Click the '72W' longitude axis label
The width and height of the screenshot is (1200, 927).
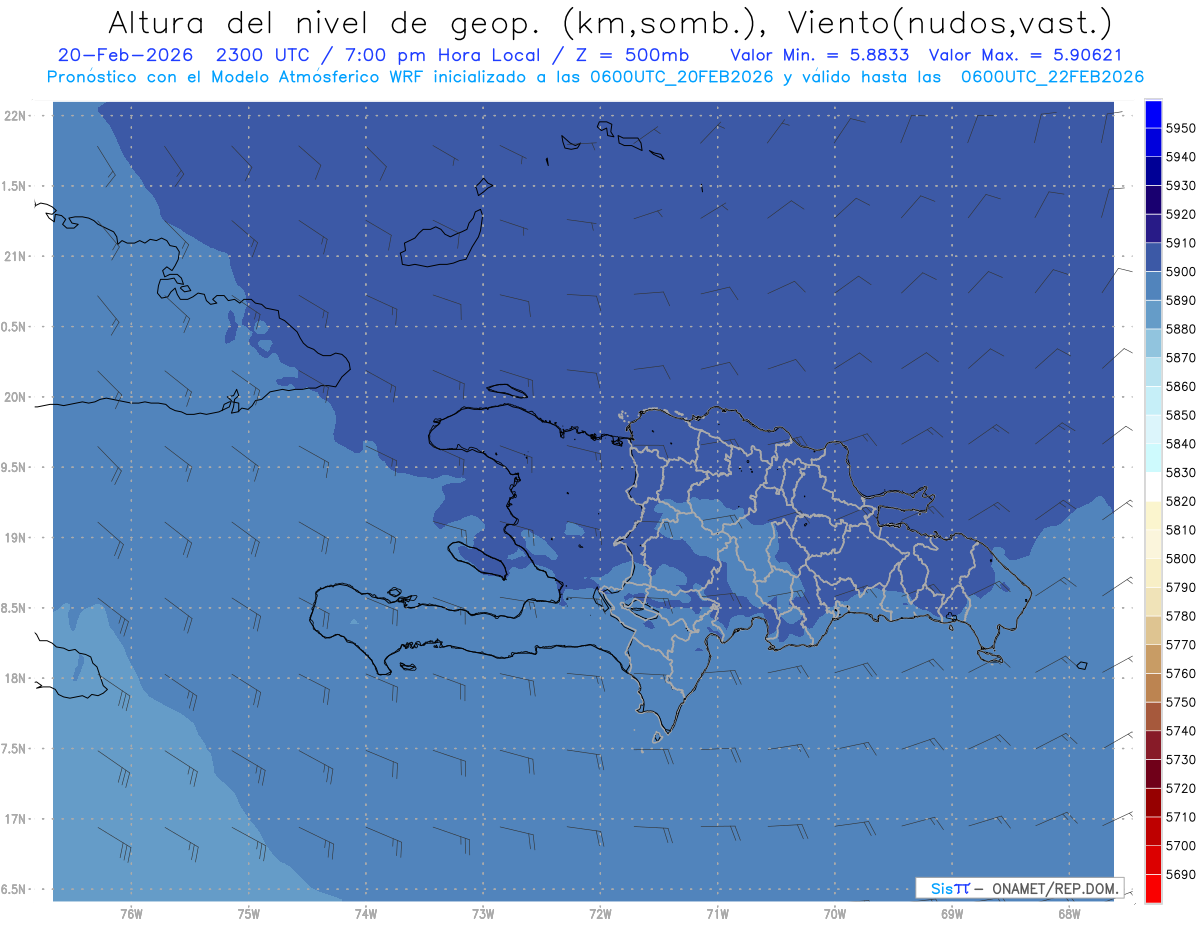pyautogui.click(x=600, y=914)
